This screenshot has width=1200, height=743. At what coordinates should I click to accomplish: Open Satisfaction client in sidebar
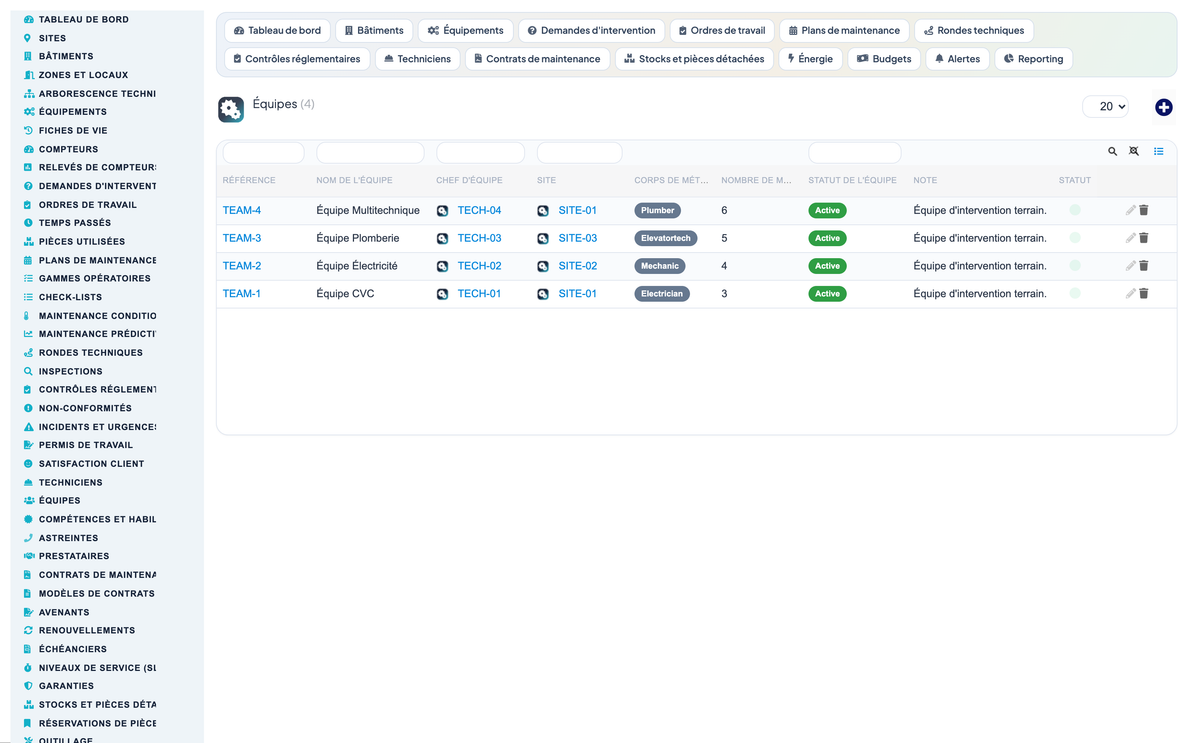(91, 464)
